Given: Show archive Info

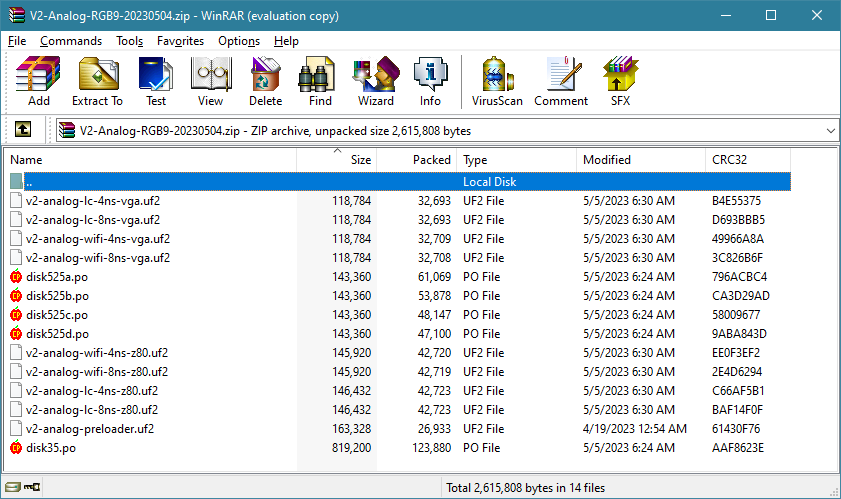Looking at the screenshot, I should (x=430, y=82).
